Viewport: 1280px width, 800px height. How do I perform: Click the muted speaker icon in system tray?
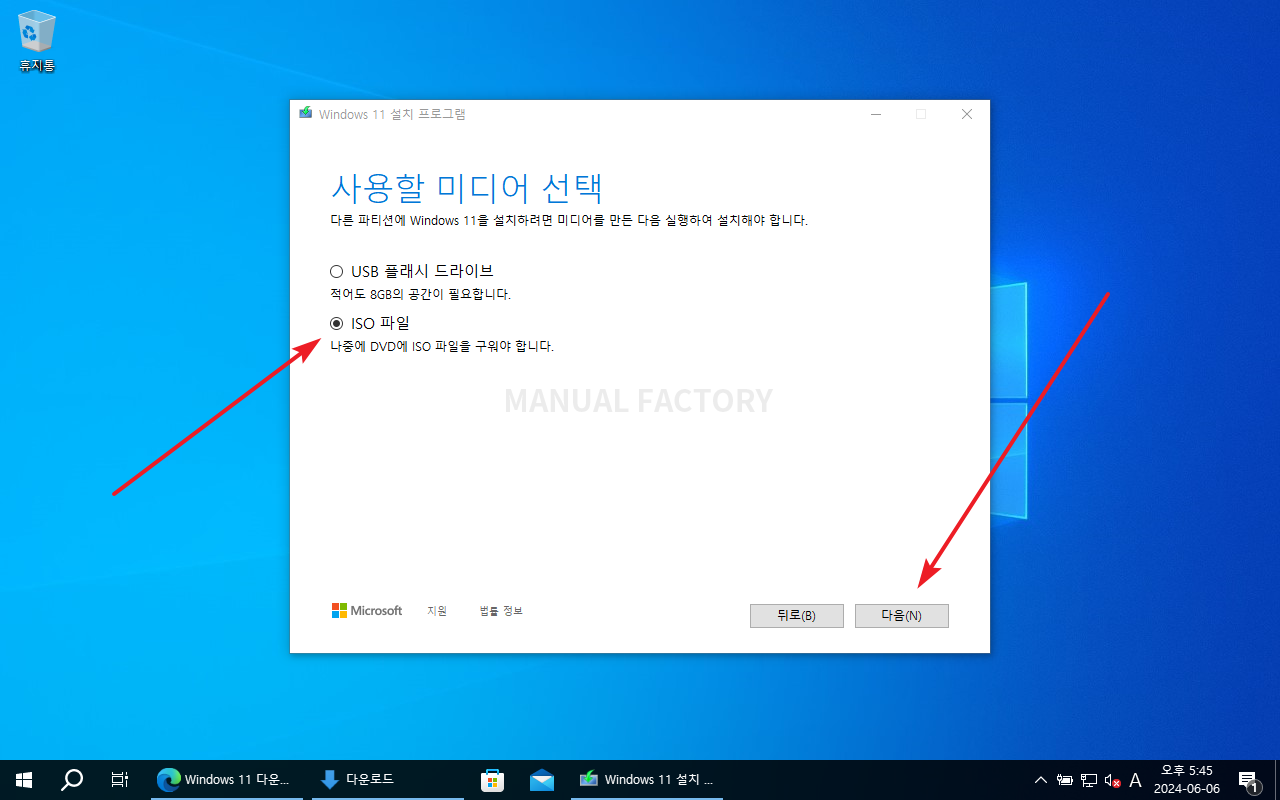1112,779
